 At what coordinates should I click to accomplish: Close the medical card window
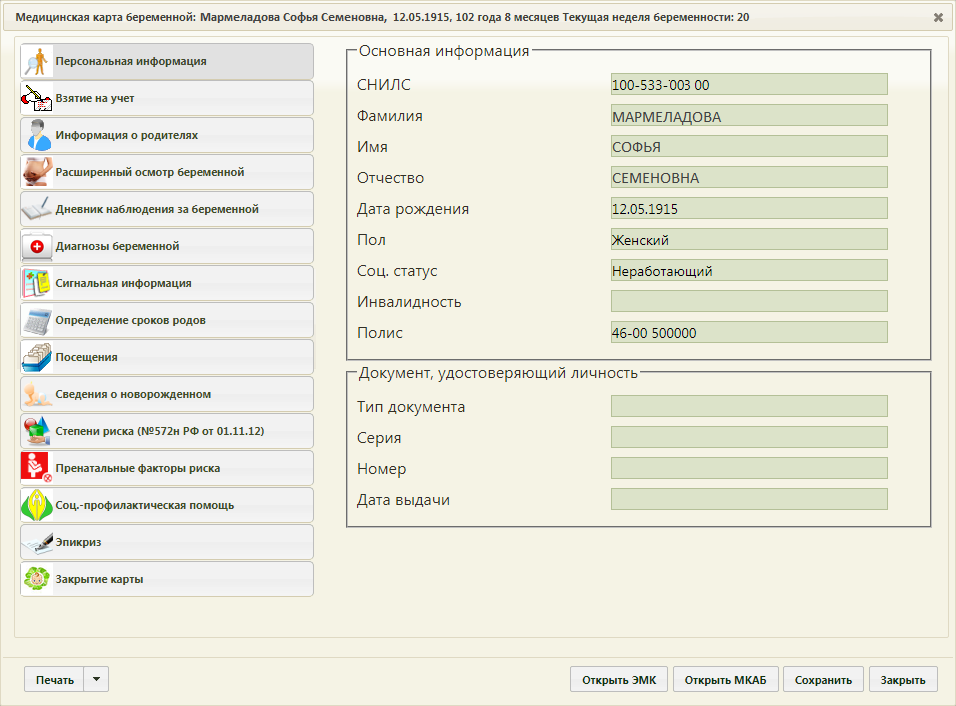pyautogui.click(x=938, y=18)
